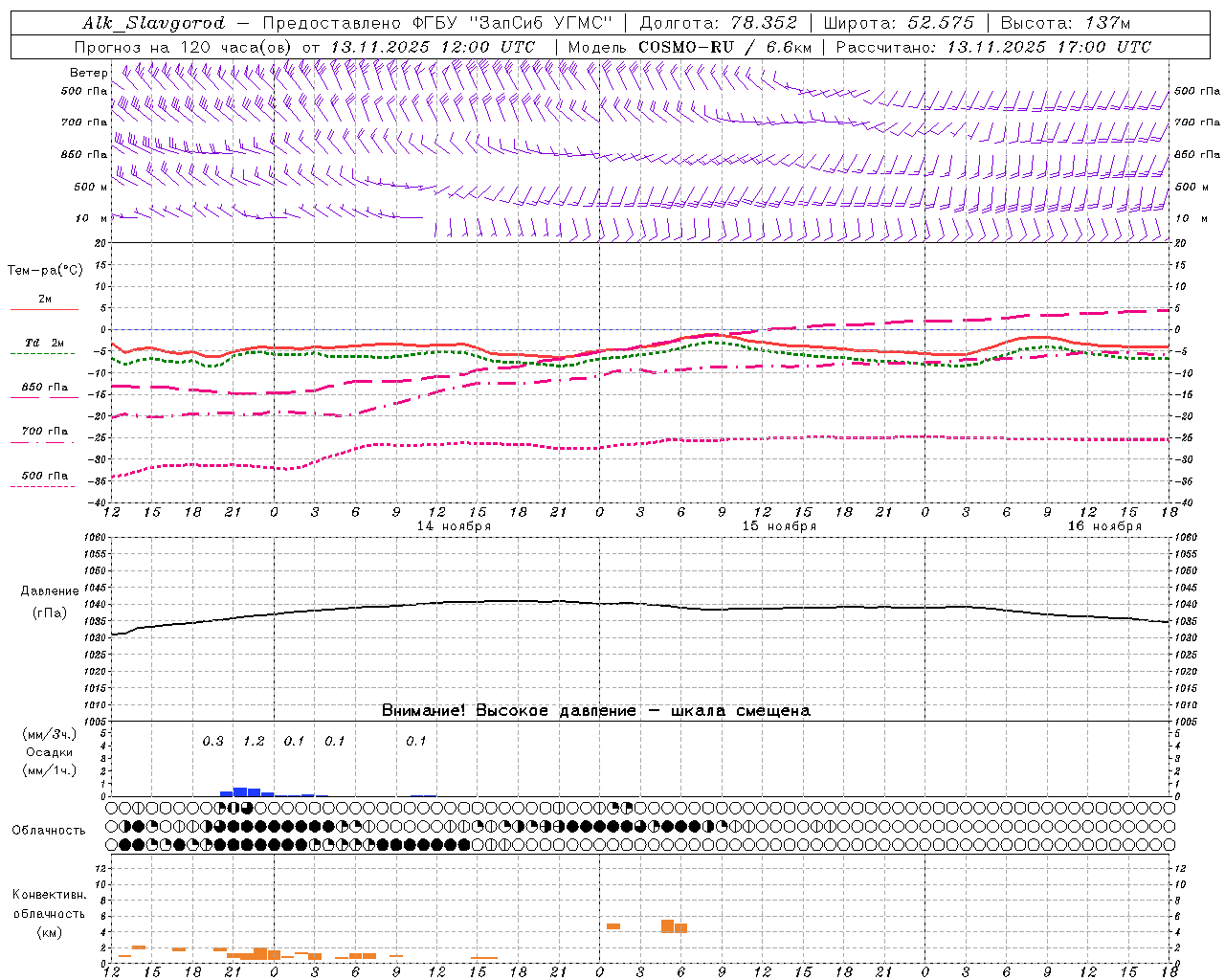Click "Прогноз на 120 часа(ов)" header text
This screenshot has width=1225, height=980.
(184, 47)
